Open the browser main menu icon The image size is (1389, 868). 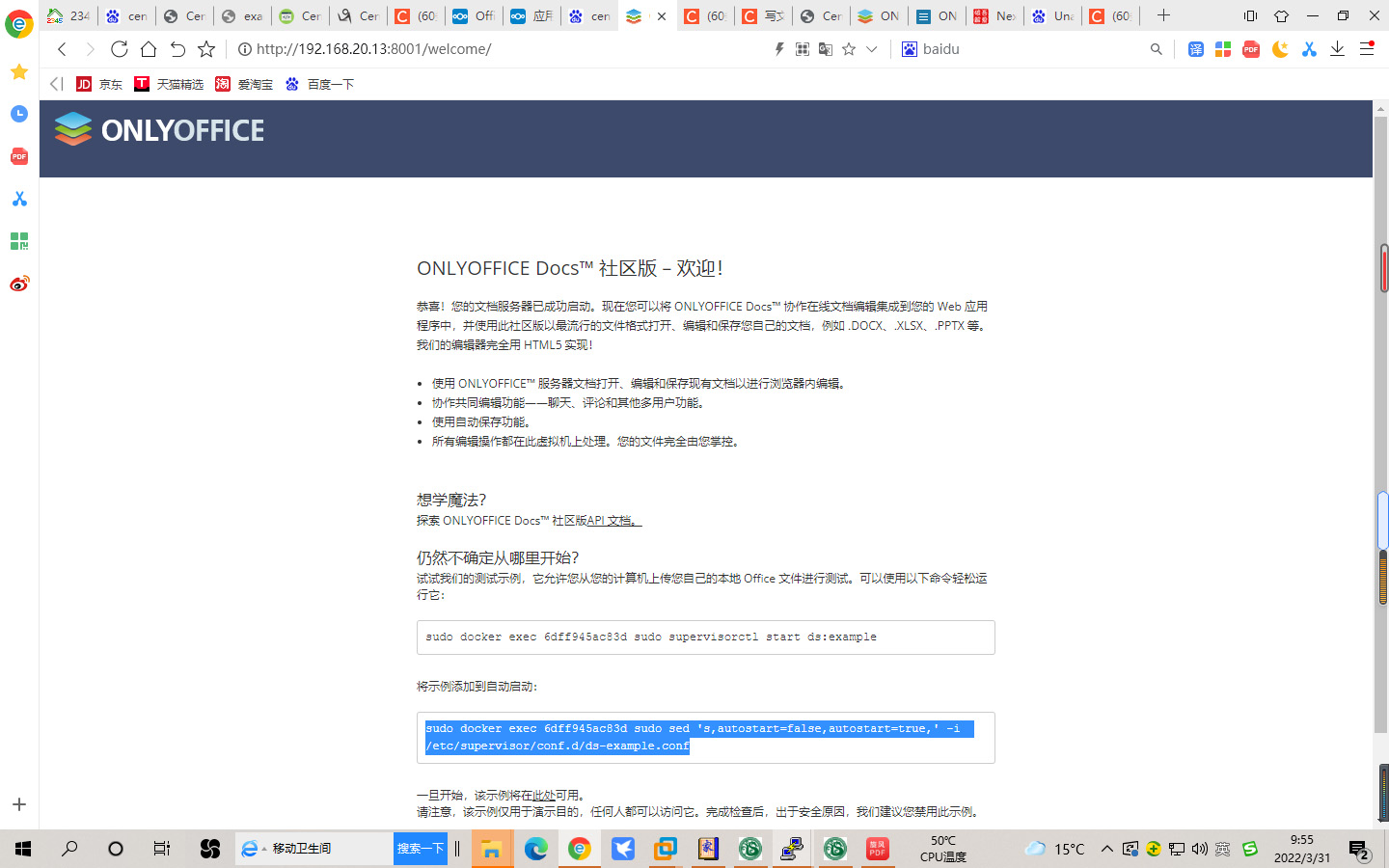pyautogui.click(x=1367, y=49)
